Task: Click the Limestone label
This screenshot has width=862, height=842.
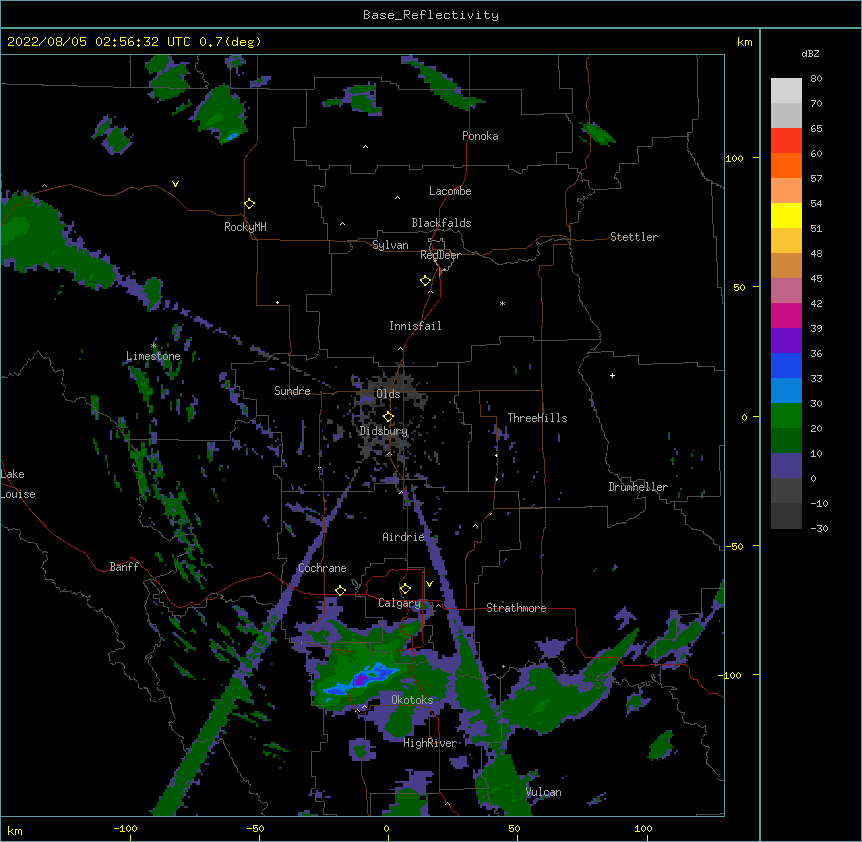Action: [153, 356]
